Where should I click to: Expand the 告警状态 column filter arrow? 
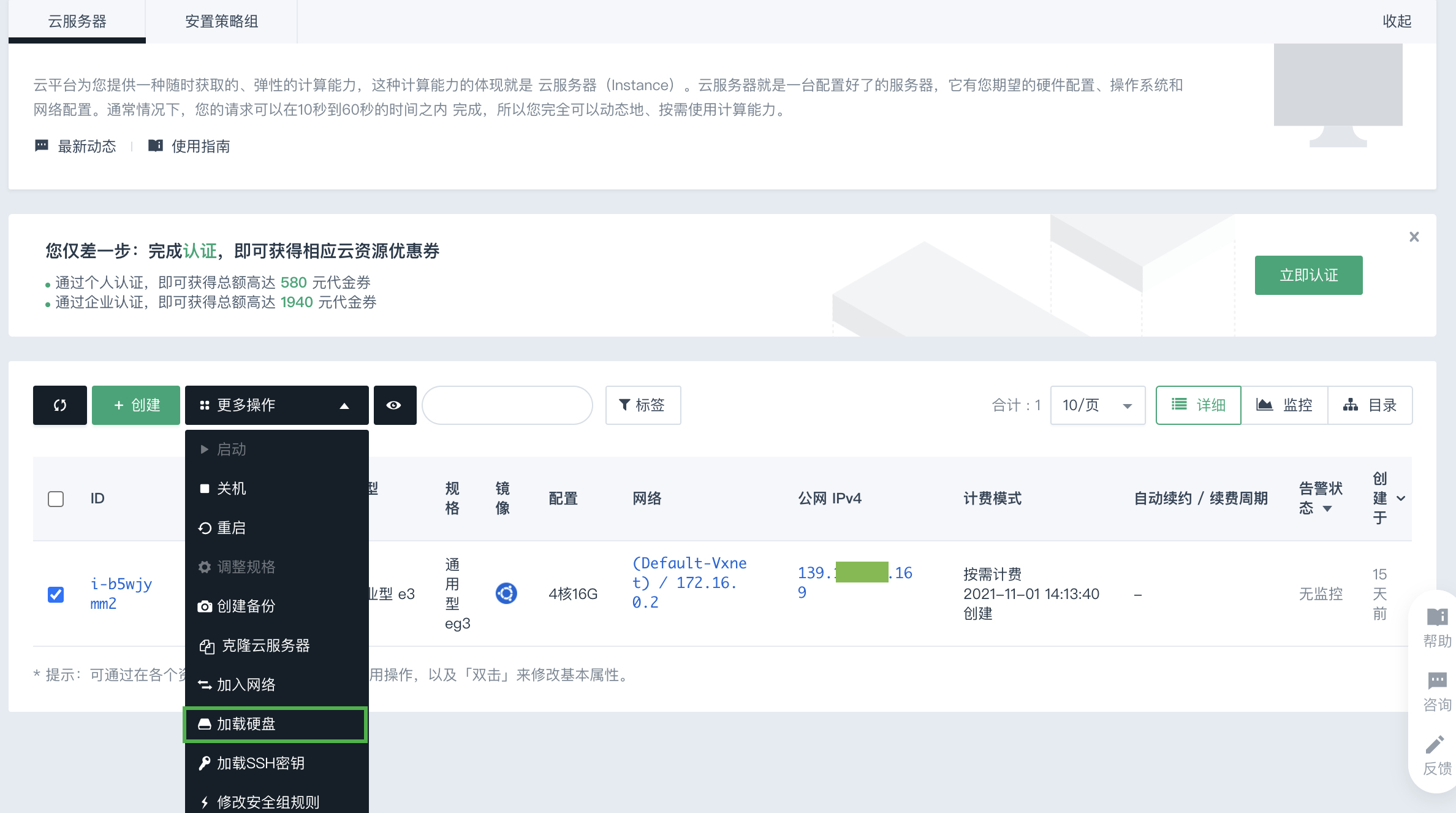click(x=1327, y=508)
